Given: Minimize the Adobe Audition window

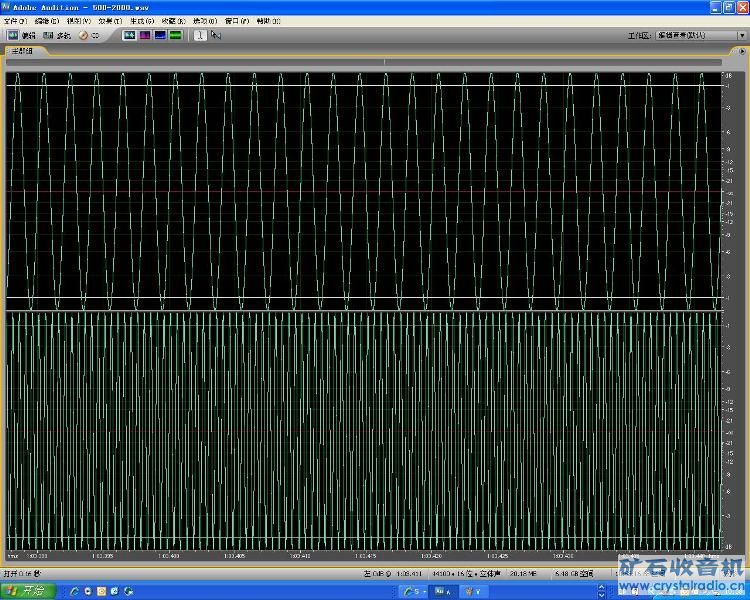Looking at the screenshot, I should click(716, 8).
